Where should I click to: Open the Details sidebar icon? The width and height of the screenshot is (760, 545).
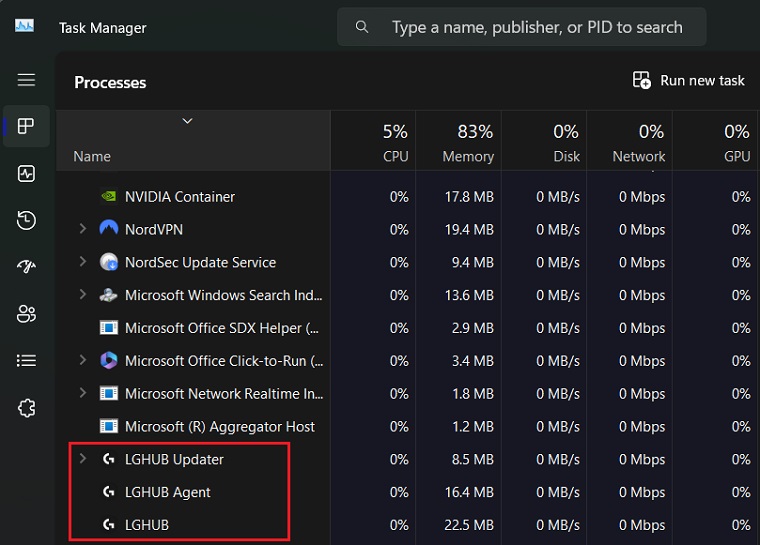(26, 361)
